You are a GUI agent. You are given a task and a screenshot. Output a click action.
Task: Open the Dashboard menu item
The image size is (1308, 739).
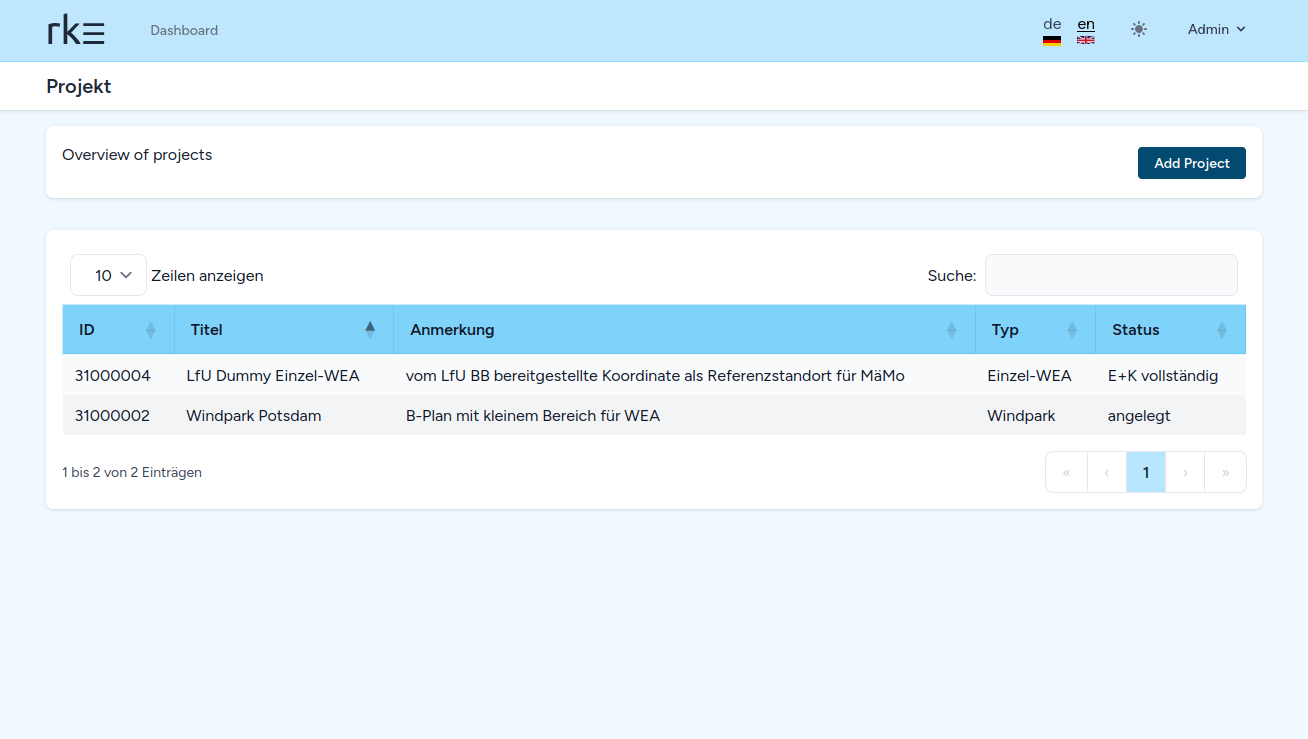184,30
